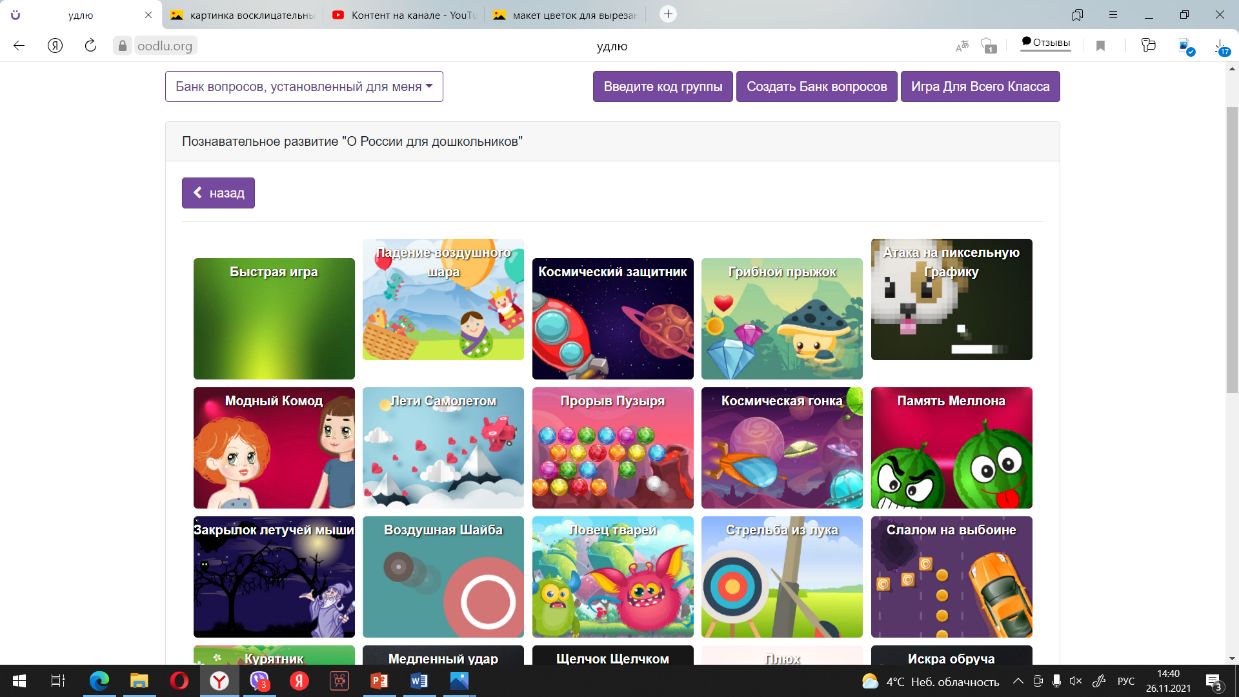
Task: Open the Opera browser taskbar icon
Action: (178, 681)
